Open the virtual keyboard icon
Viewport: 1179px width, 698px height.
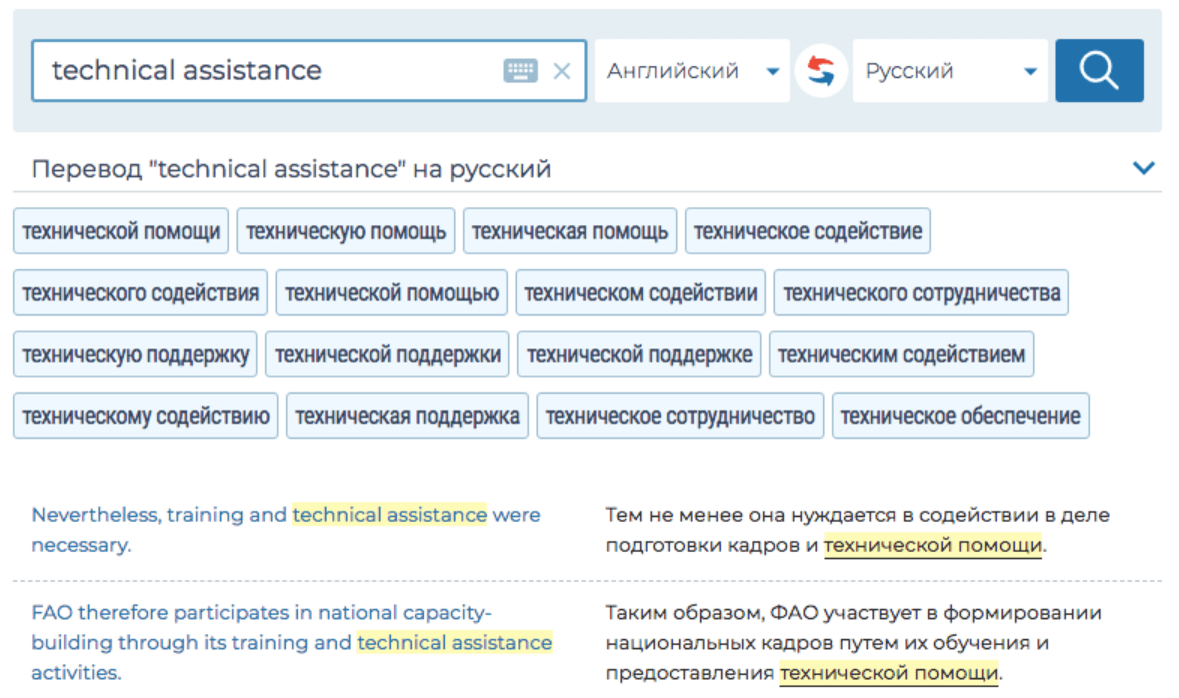point(520,71)
